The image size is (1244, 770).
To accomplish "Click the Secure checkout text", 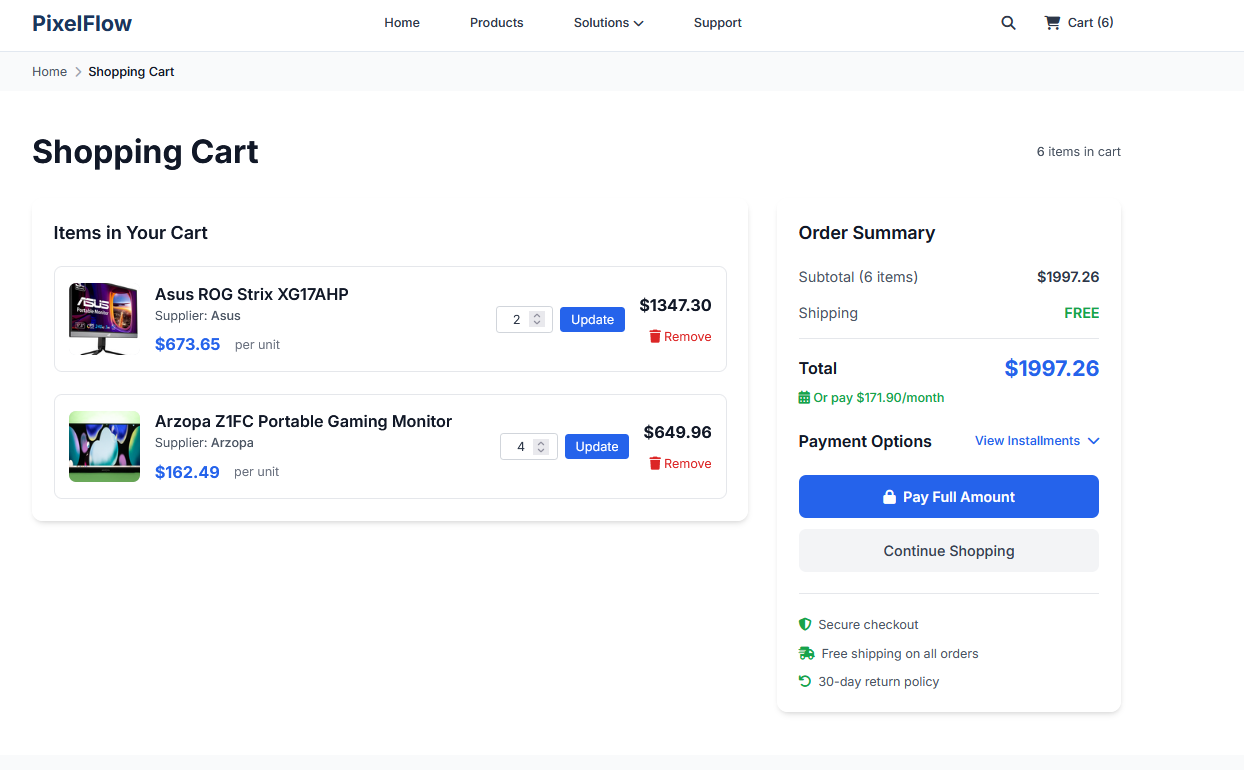I will tap(868, 625).
